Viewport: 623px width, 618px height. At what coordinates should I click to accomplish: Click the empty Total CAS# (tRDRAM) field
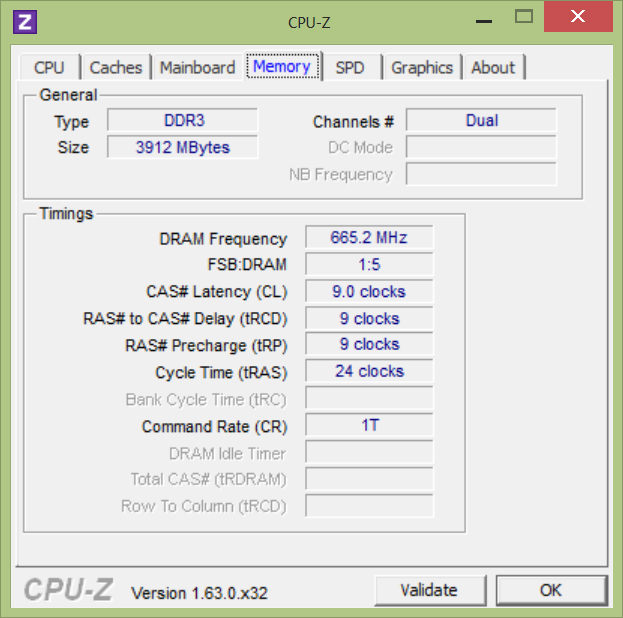coord(369,479)
